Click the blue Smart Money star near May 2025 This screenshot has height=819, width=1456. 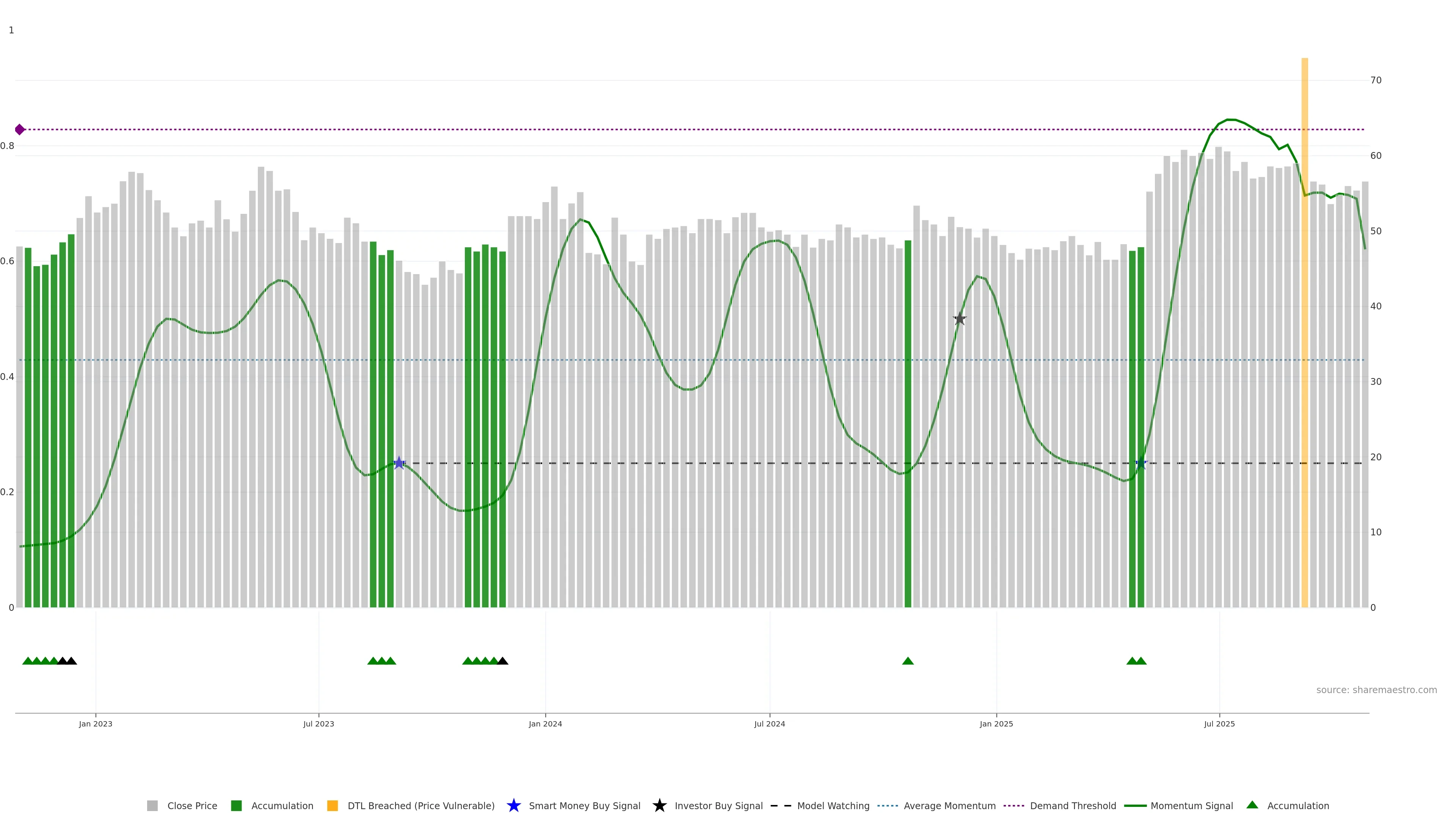click(1141, 463)
